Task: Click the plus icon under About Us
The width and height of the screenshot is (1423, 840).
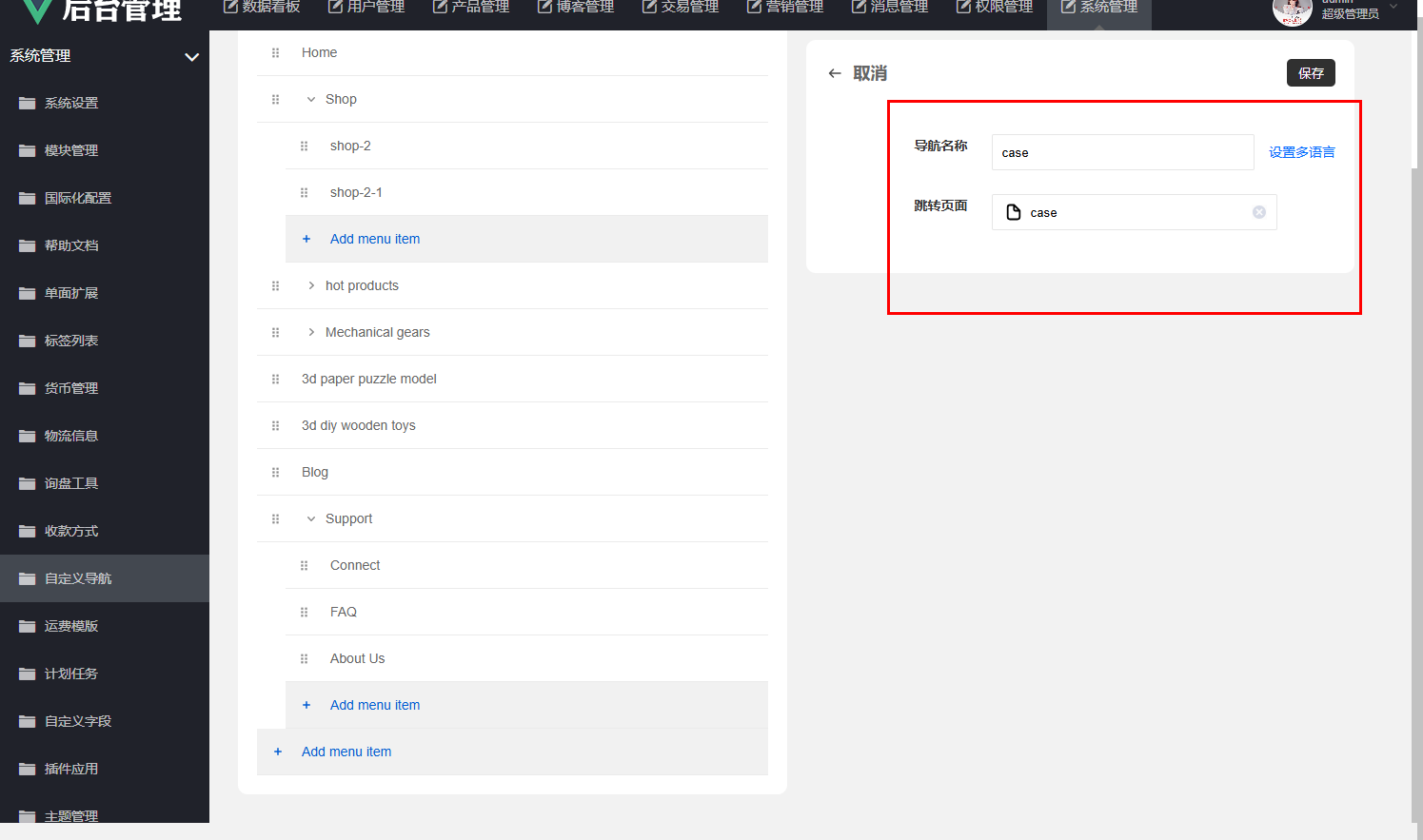Action: [x=306, y=705]
